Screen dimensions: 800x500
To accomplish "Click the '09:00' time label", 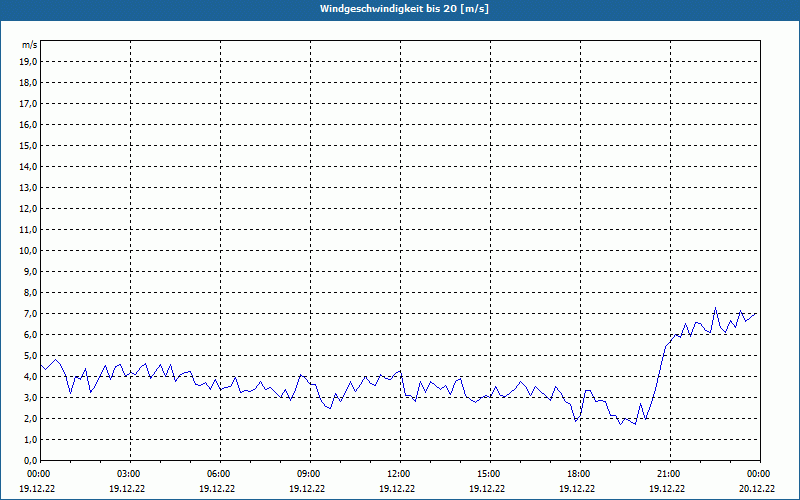I will tap(310, 474).
